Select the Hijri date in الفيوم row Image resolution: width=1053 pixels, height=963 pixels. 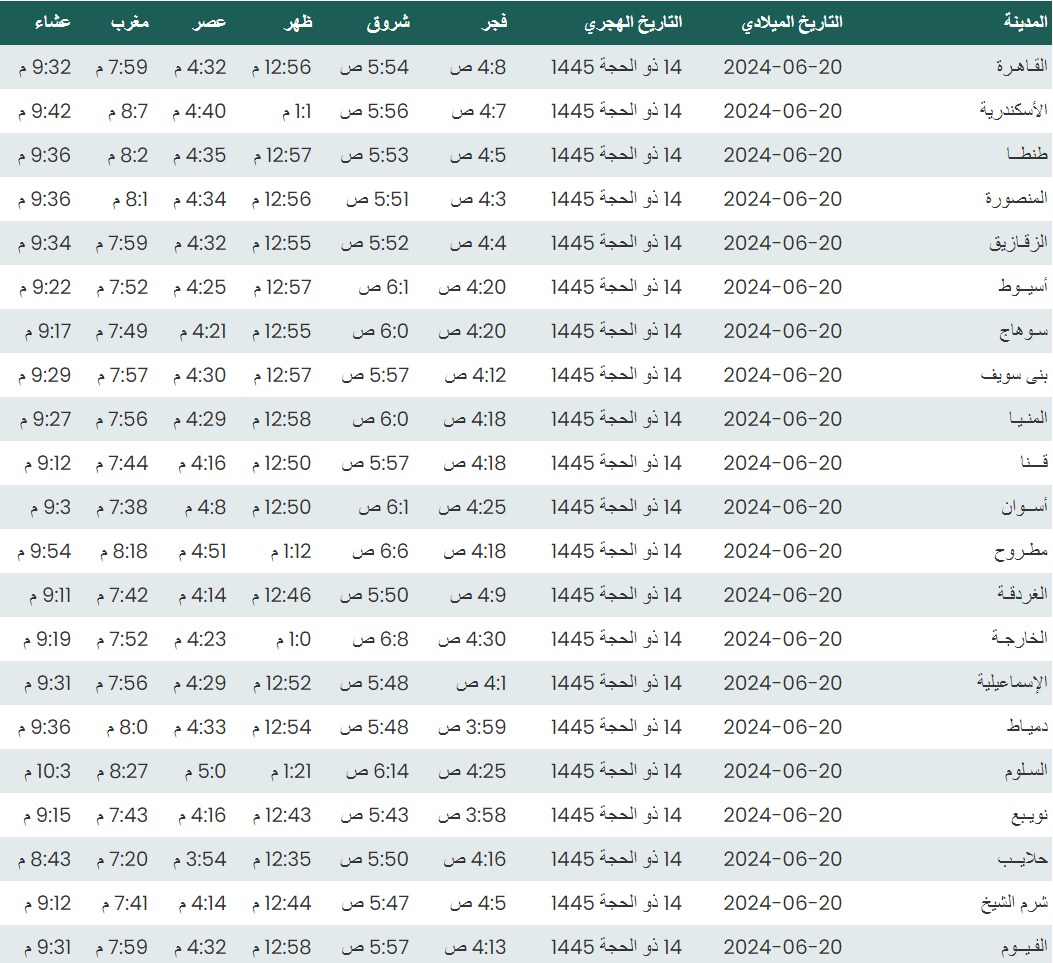(x=616, y=947)
